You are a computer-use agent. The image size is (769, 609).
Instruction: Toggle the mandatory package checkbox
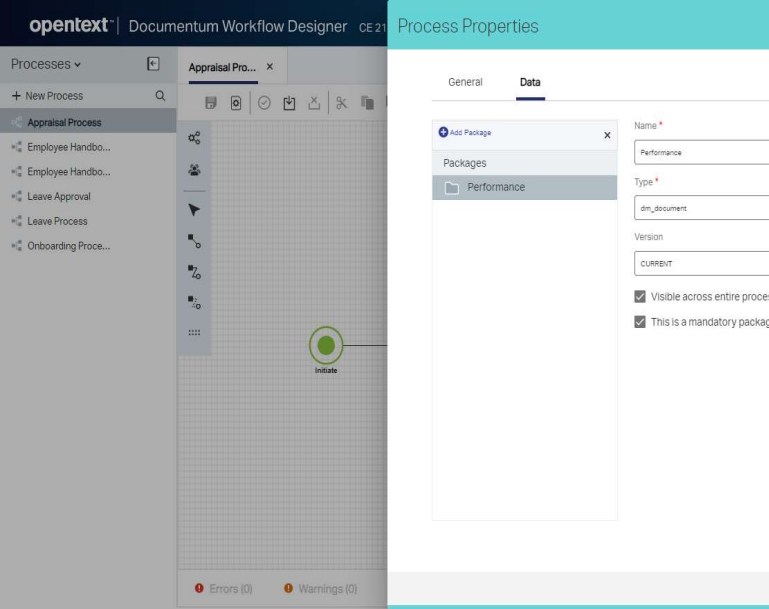tap(640, 321)
